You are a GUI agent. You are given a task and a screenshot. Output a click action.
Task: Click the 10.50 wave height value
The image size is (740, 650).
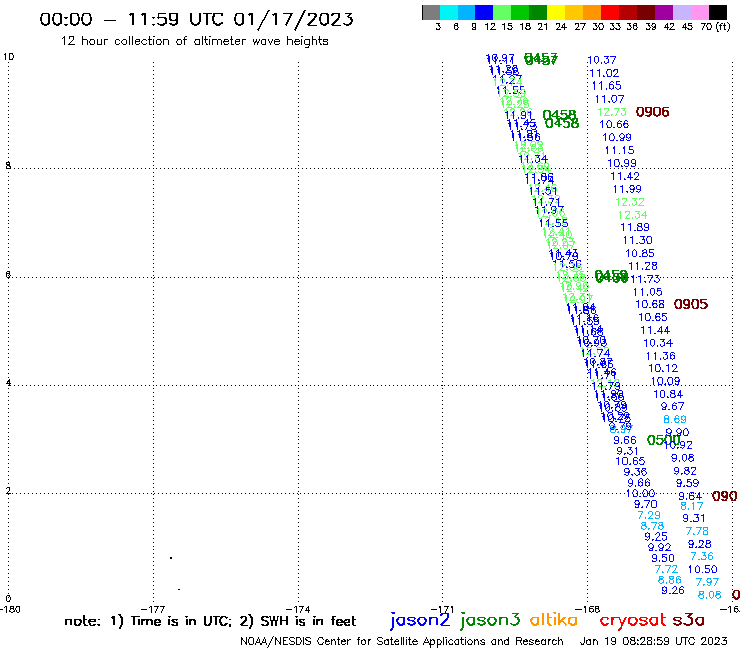[x=703, y=569]
